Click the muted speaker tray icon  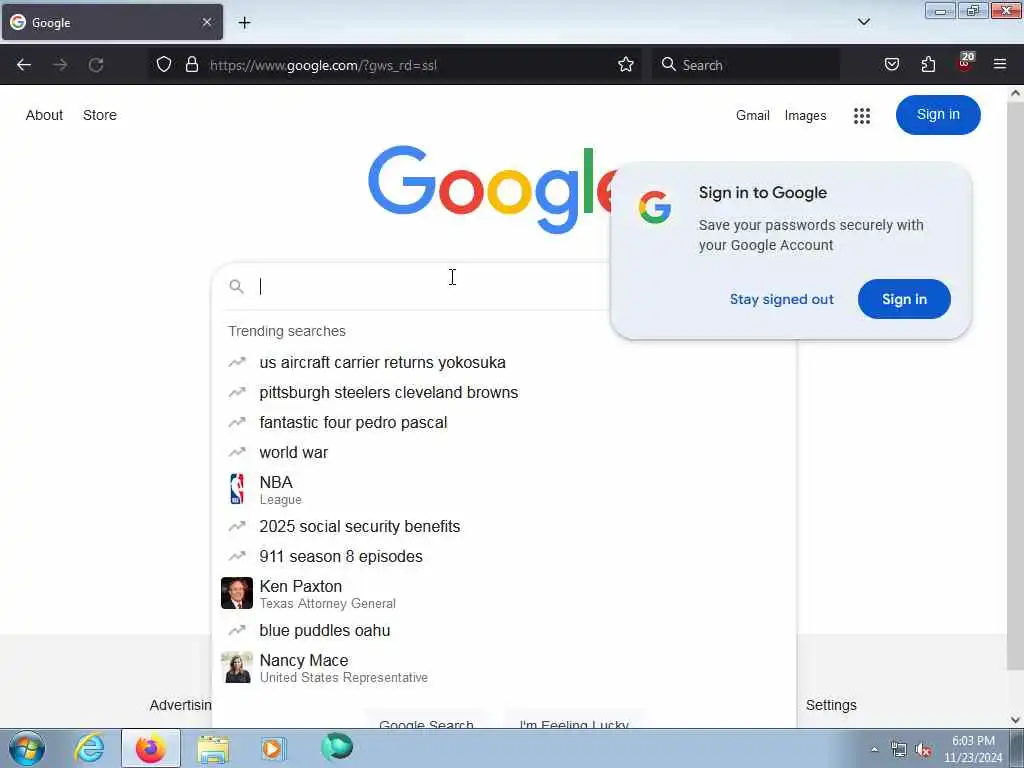pos(923,750)
